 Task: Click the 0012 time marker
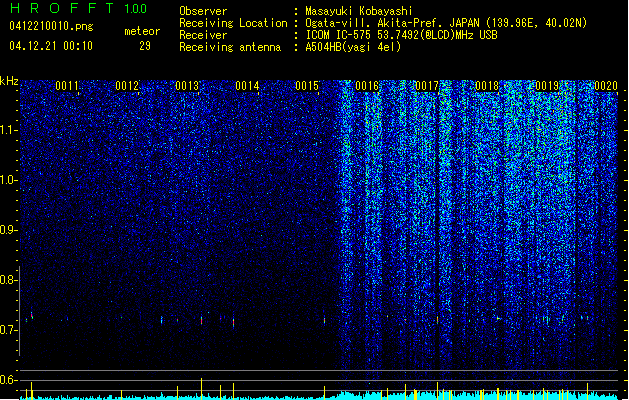coord(127,86)
